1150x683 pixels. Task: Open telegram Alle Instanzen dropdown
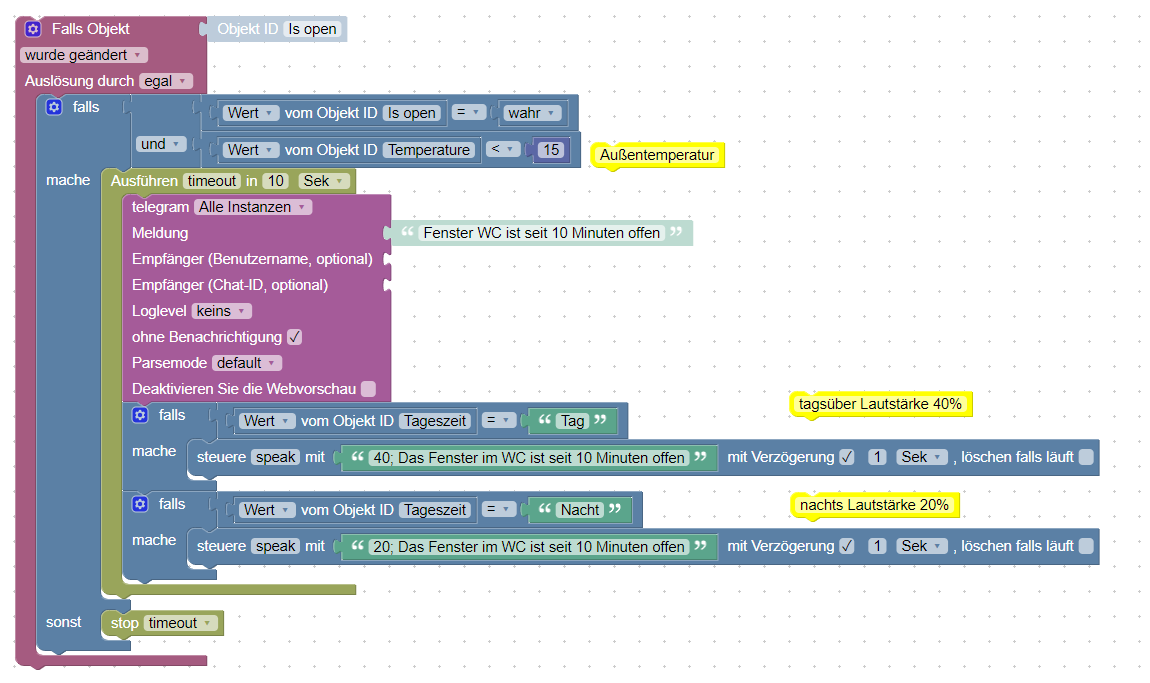pyautogui.click(x=253, y=207)
